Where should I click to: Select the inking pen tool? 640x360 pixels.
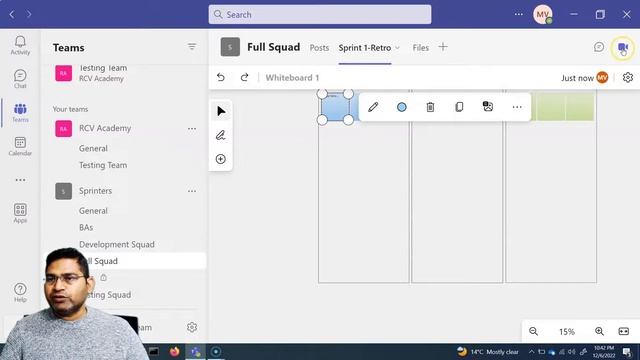click(221, 135)
